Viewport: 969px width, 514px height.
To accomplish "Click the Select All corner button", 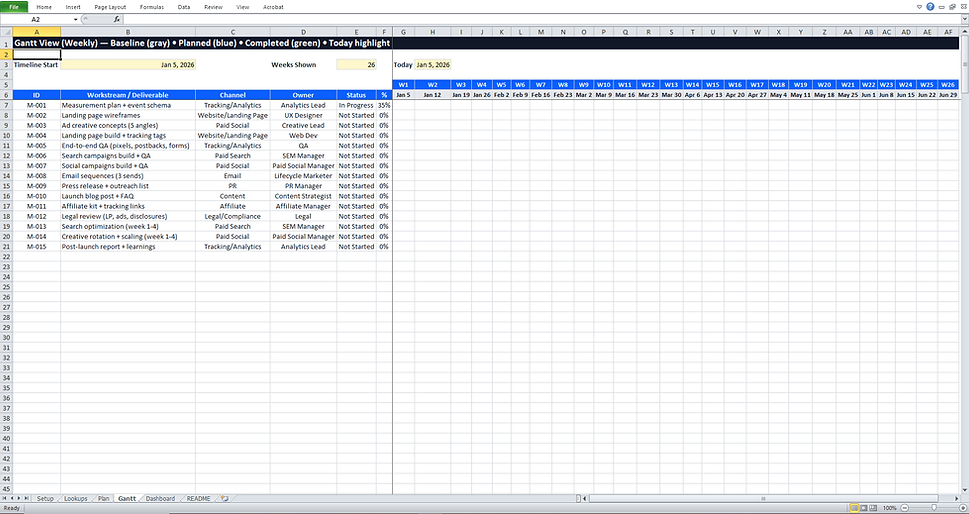I will coord(6,32).
